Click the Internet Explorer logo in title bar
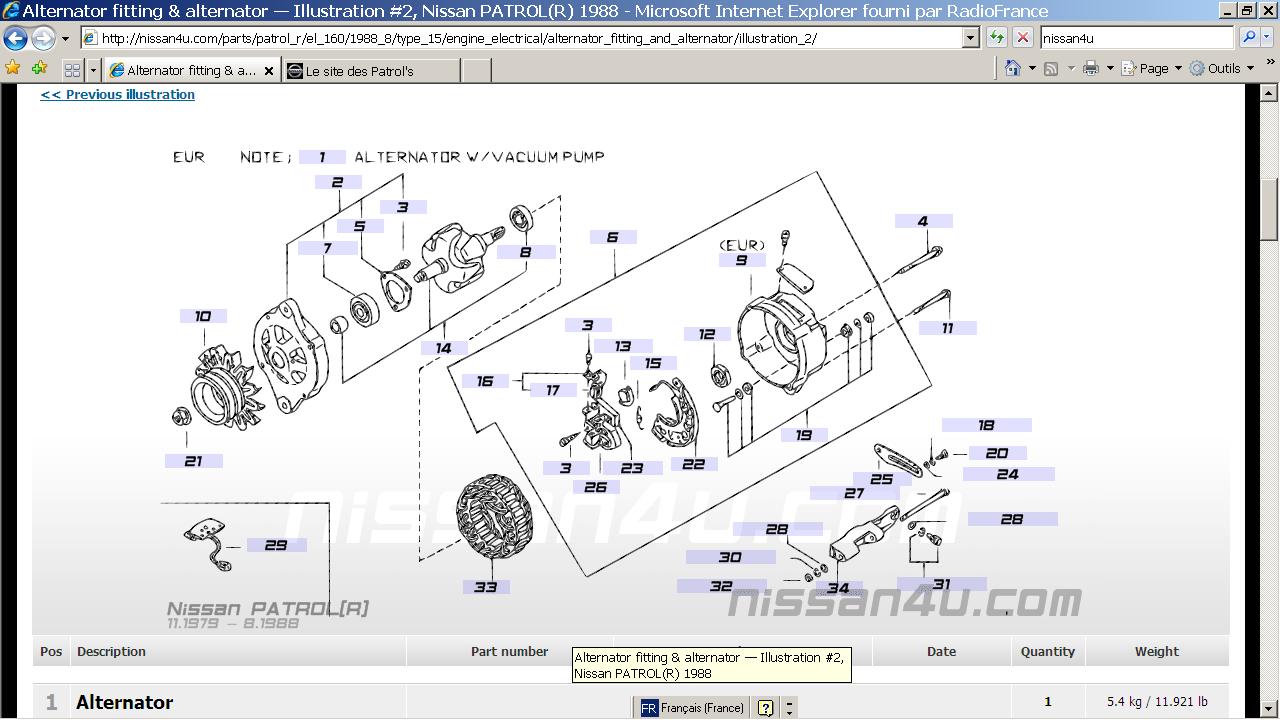The image size is (1280, 720). tap(11, 11)
